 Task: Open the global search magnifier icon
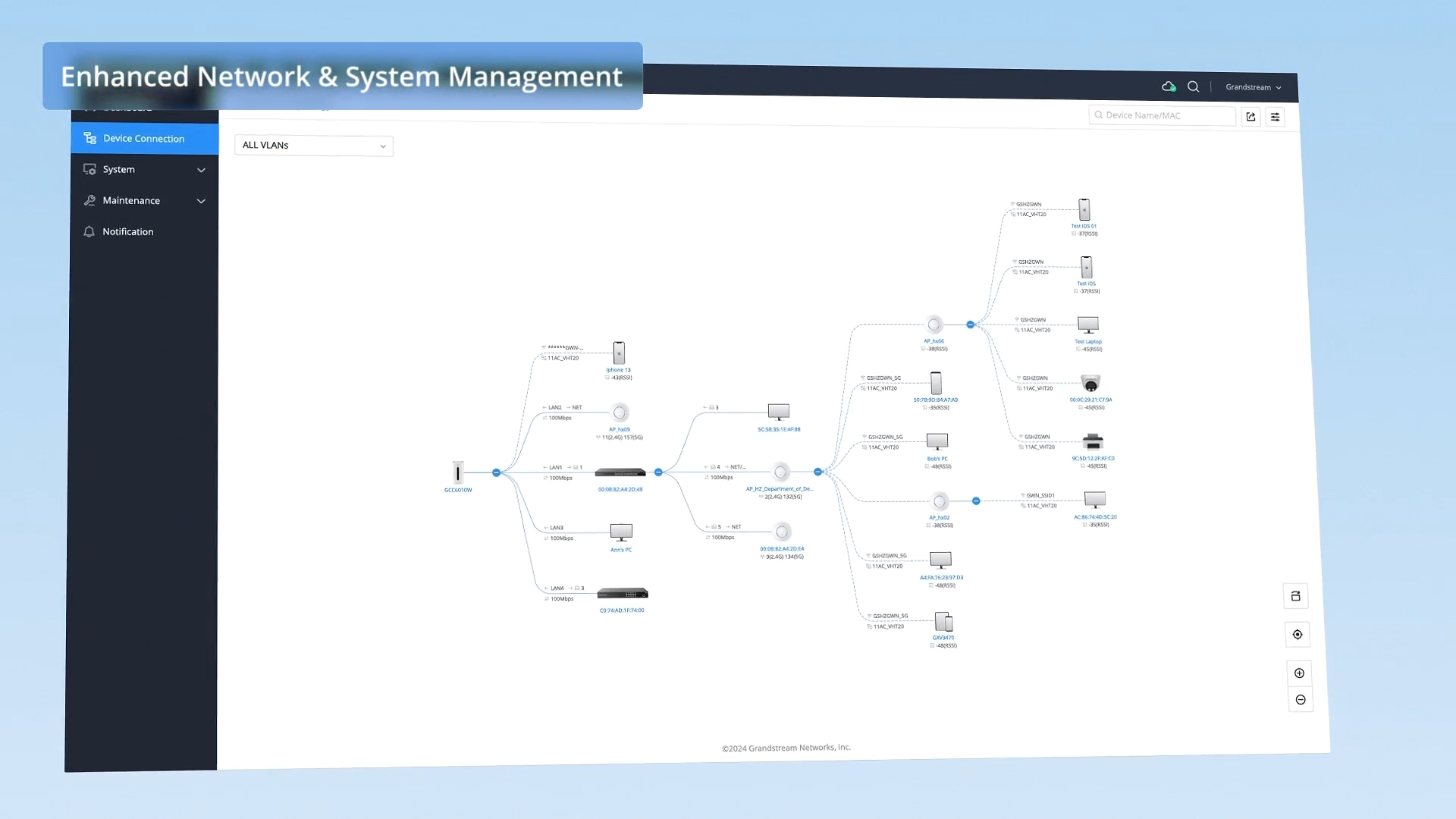[x=1193, y=86]
